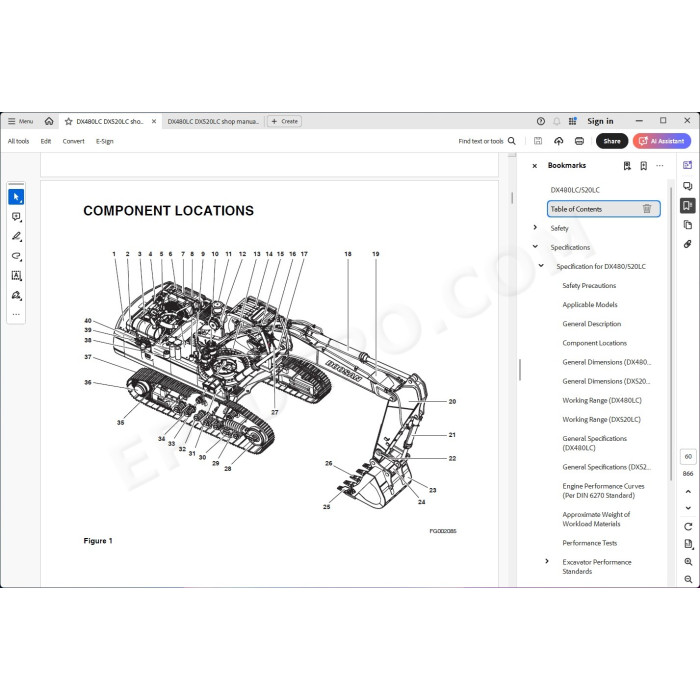Image resolution: width=700 pixels, height=700 pixels.
Task: Open the Safety Precautions bookmark
Action: tap(589, 285)
